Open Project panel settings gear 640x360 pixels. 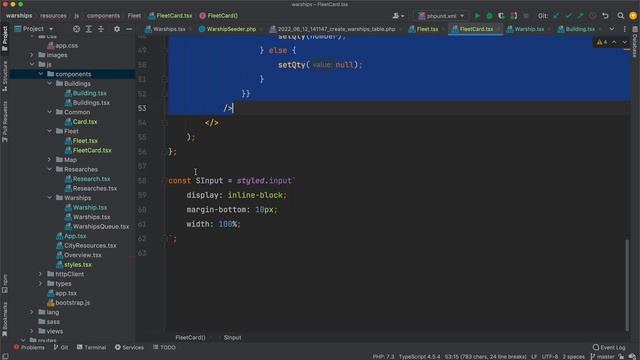point(117,29)
